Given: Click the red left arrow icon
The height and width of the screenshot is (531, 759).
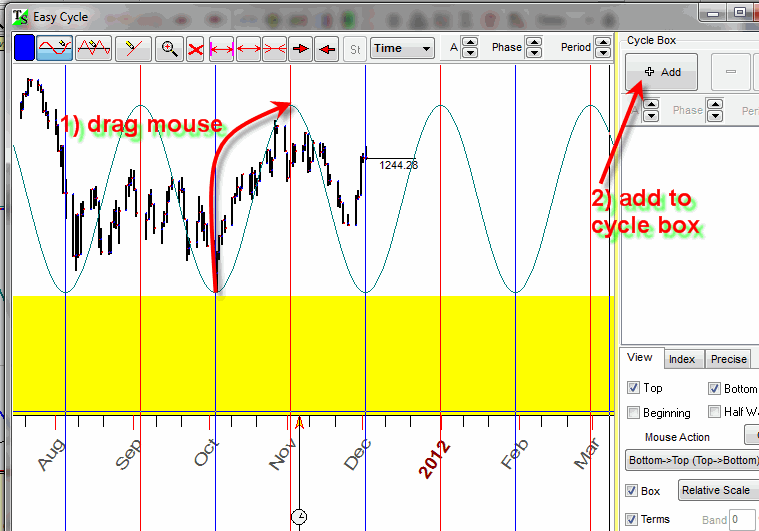Looking at the screenshot, I should (x=326, y=48).
